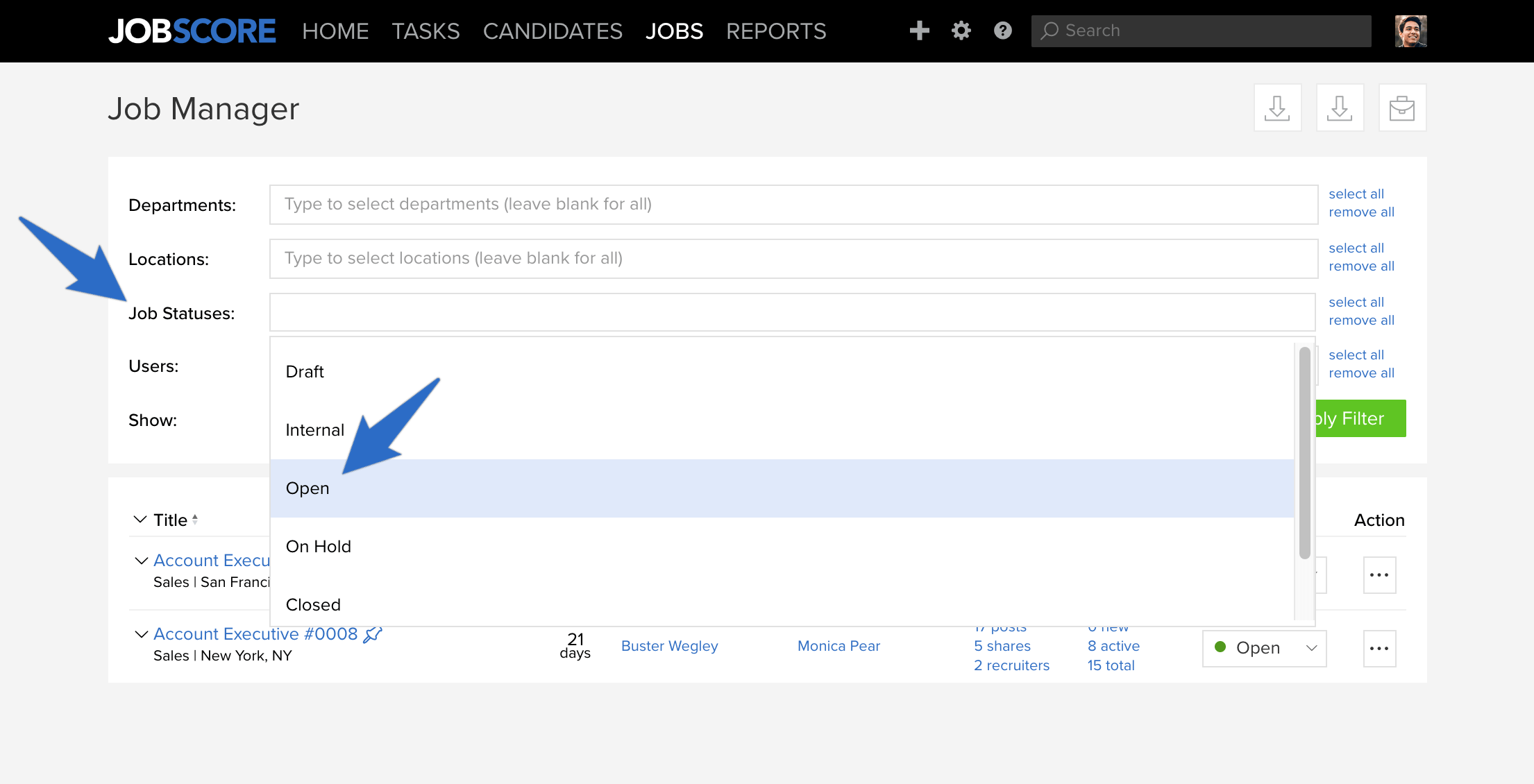Click the 8 active candidates link
This screenshot has width=1534, height=784.
(x=1113, y=646)
